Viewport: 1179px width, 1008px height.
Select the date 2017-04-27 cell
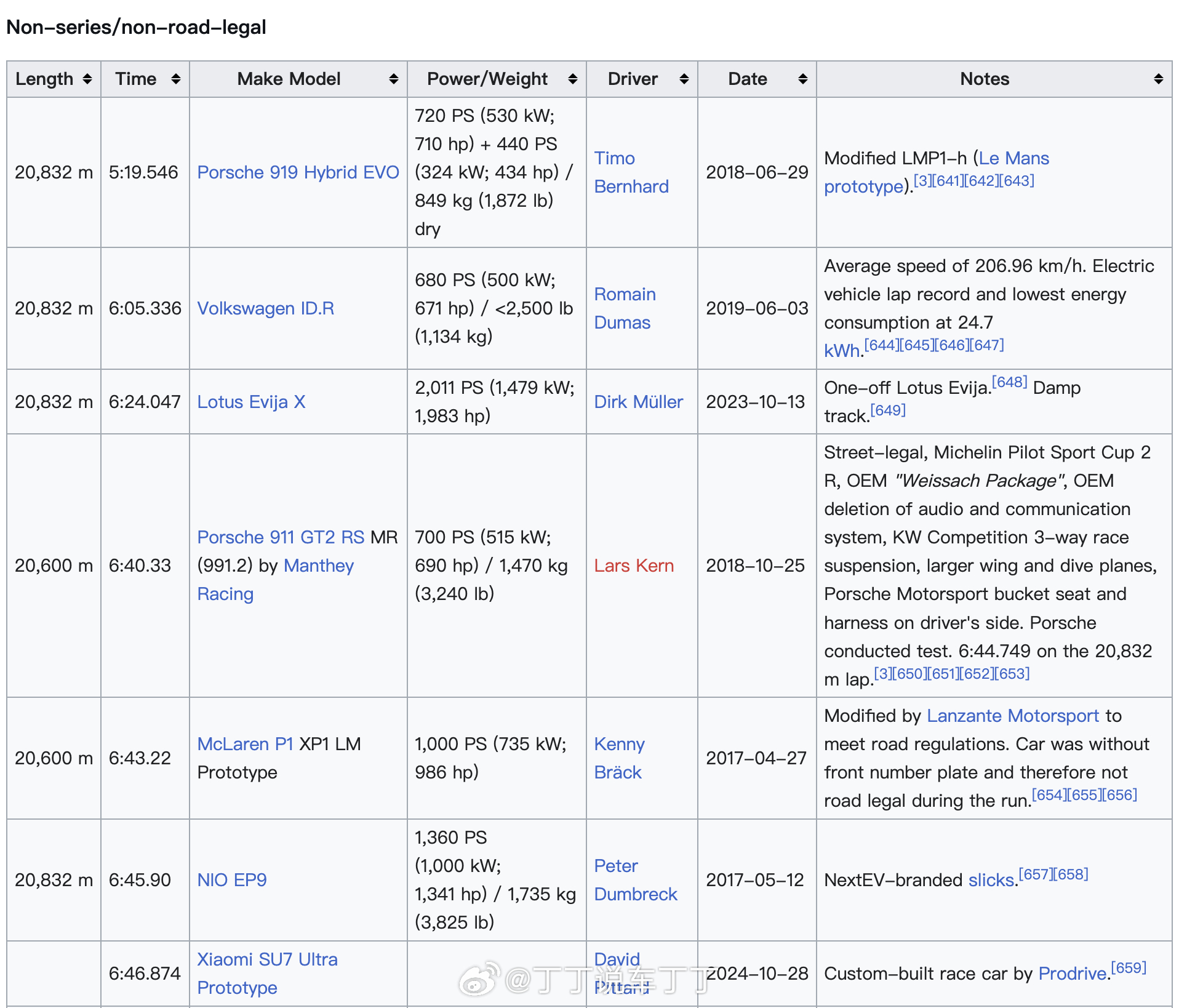(x=757, y=758)
